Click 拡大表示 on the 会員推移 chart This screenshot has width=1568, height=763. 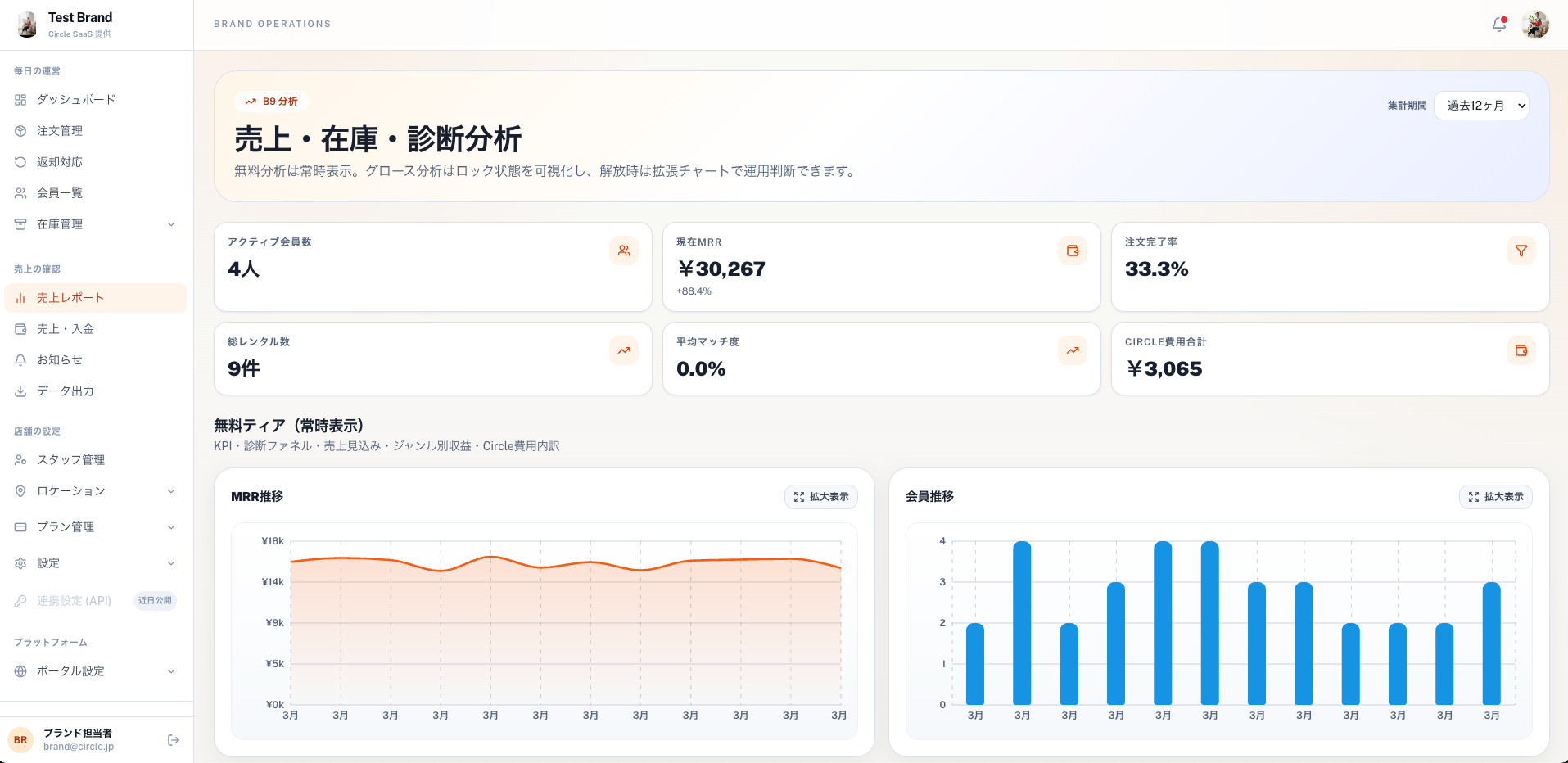tap(1496, 497)
